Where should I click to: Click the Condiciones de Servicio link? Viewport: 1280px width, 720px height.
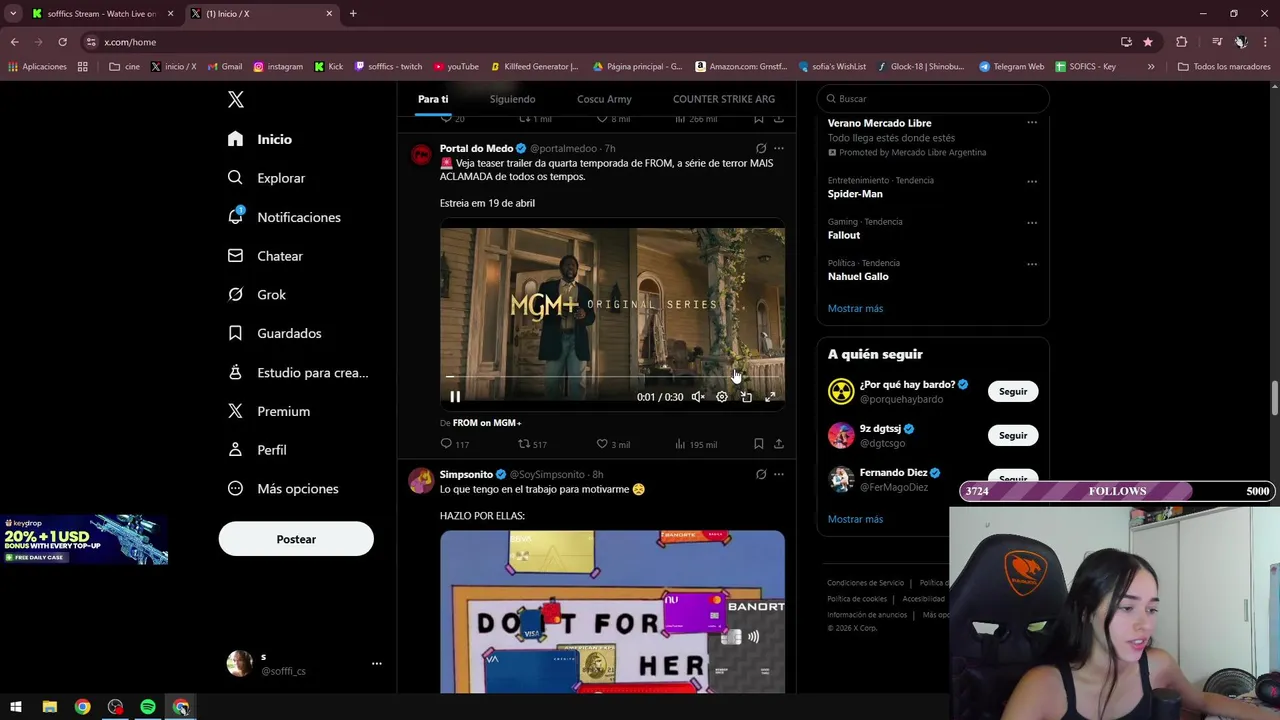point(865,583)
